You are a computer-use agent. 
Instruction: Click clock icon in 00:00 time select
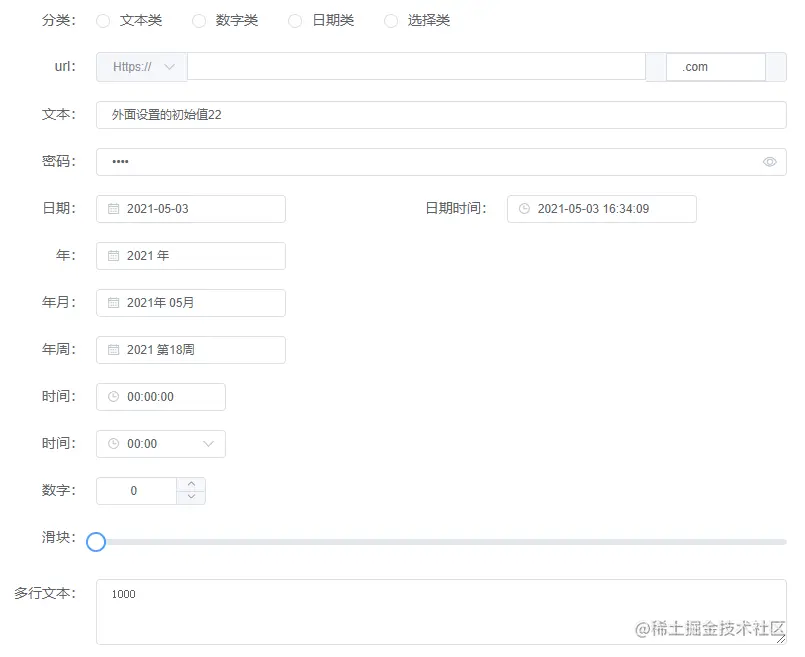(113, 444)
